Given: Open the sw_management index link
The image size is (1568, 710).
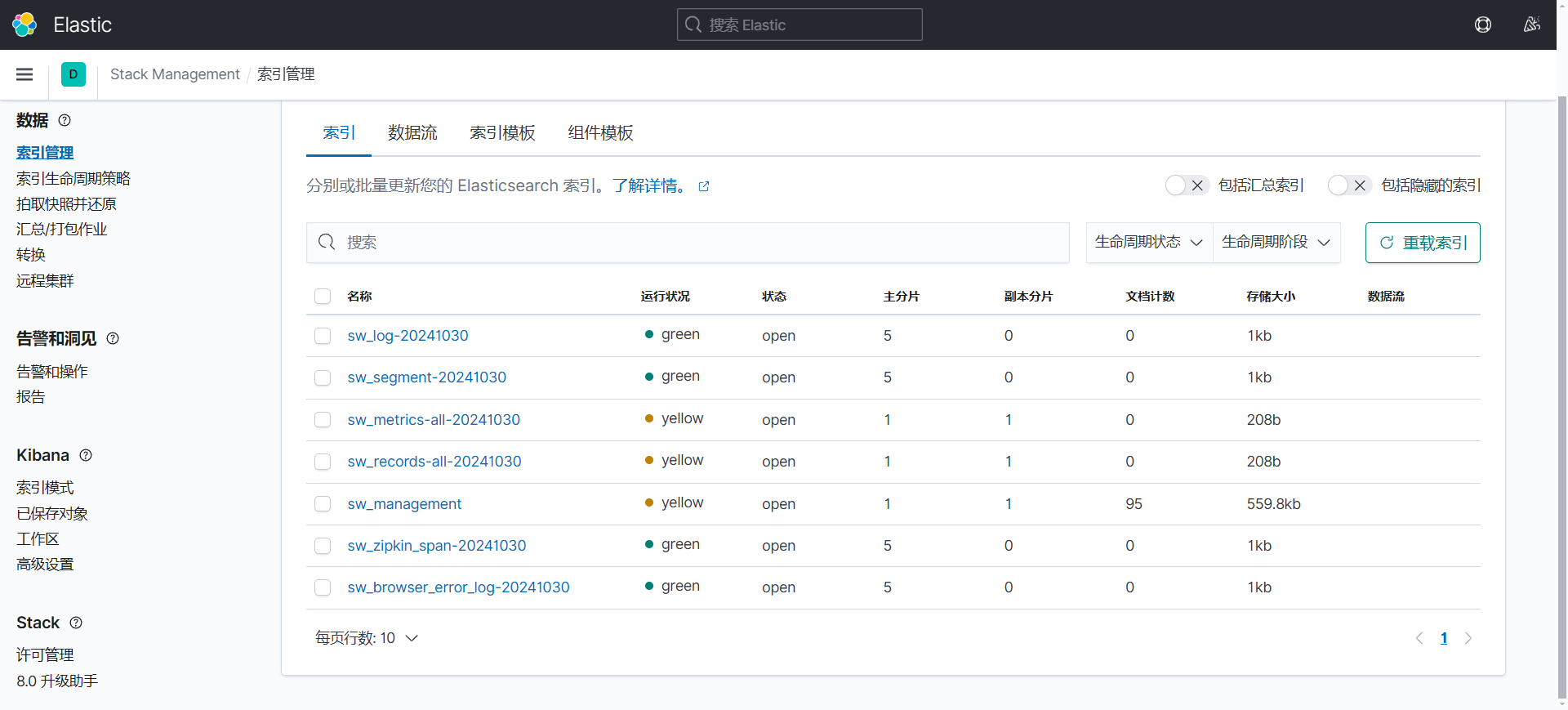Looking at the screenshot, I should pyautogui.click(x=404, y=504).
